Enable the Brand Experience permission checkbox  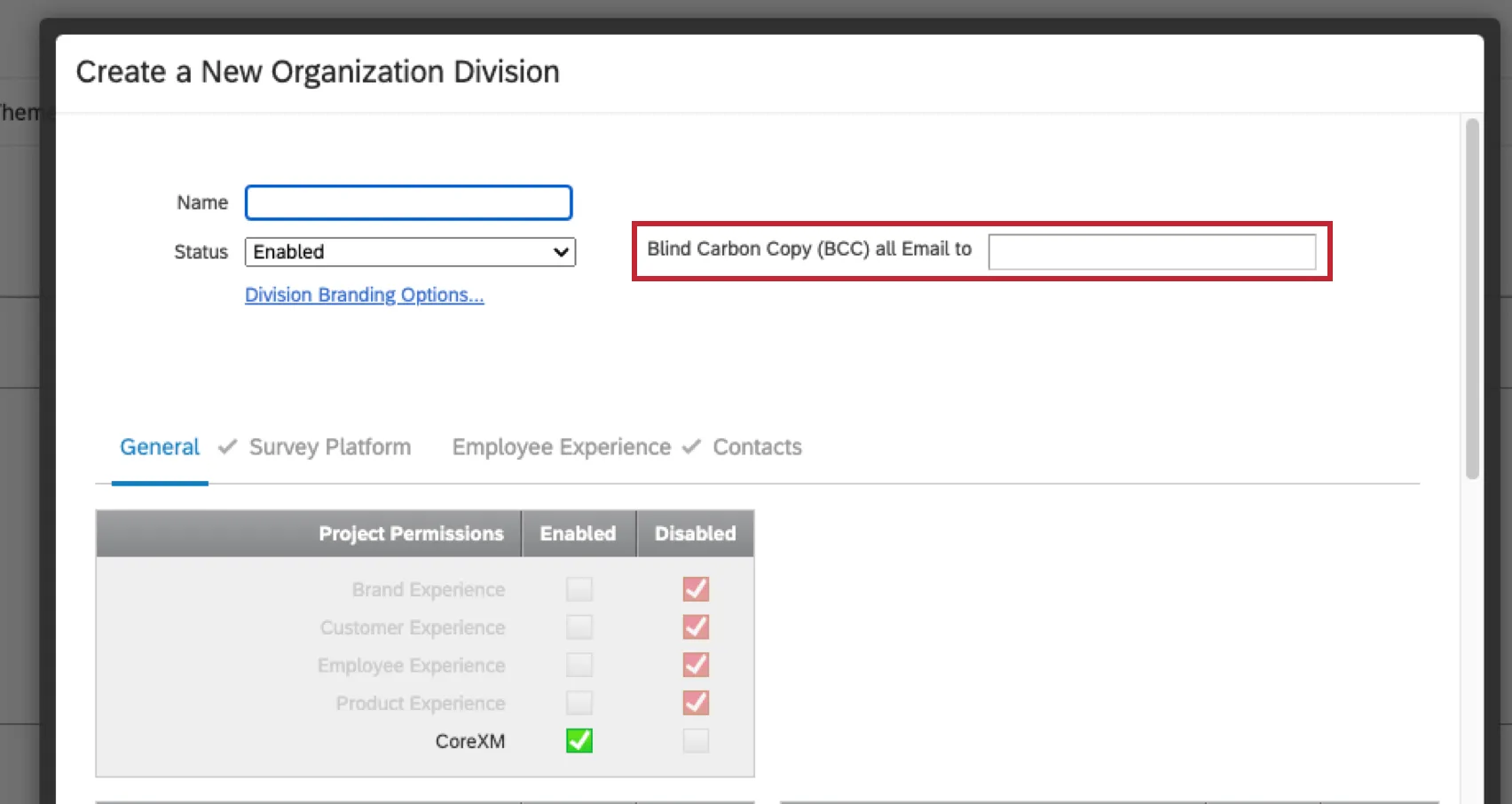579,588
